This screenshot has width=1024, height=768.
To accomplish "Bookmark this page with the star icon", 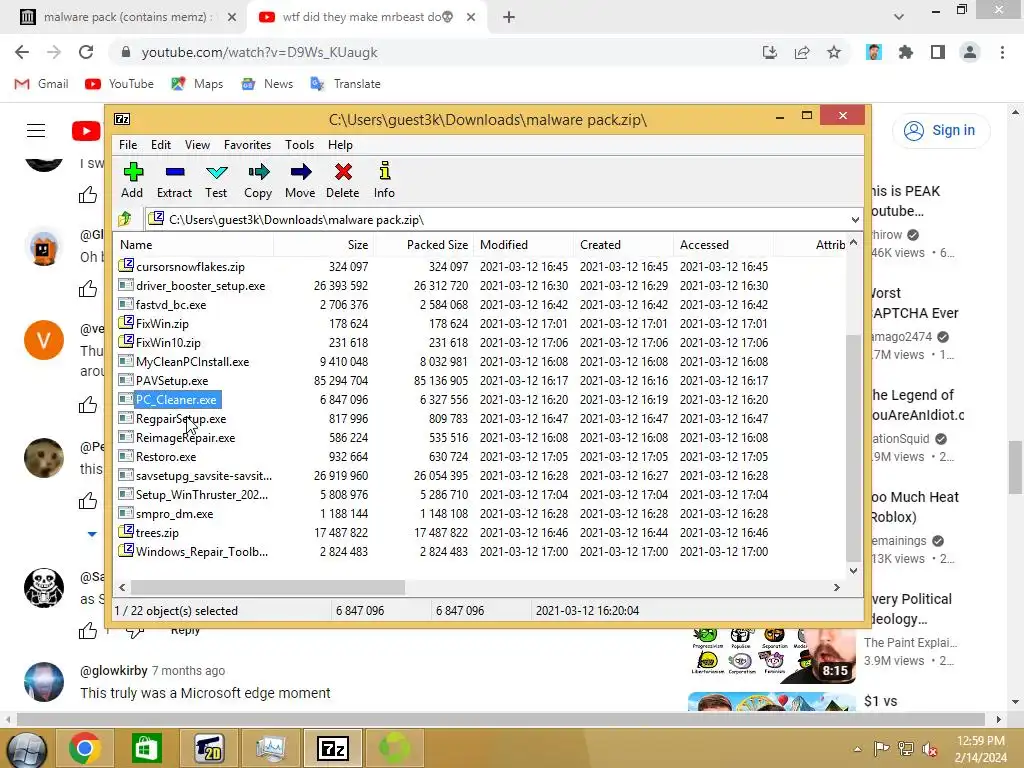I will 834,52.
